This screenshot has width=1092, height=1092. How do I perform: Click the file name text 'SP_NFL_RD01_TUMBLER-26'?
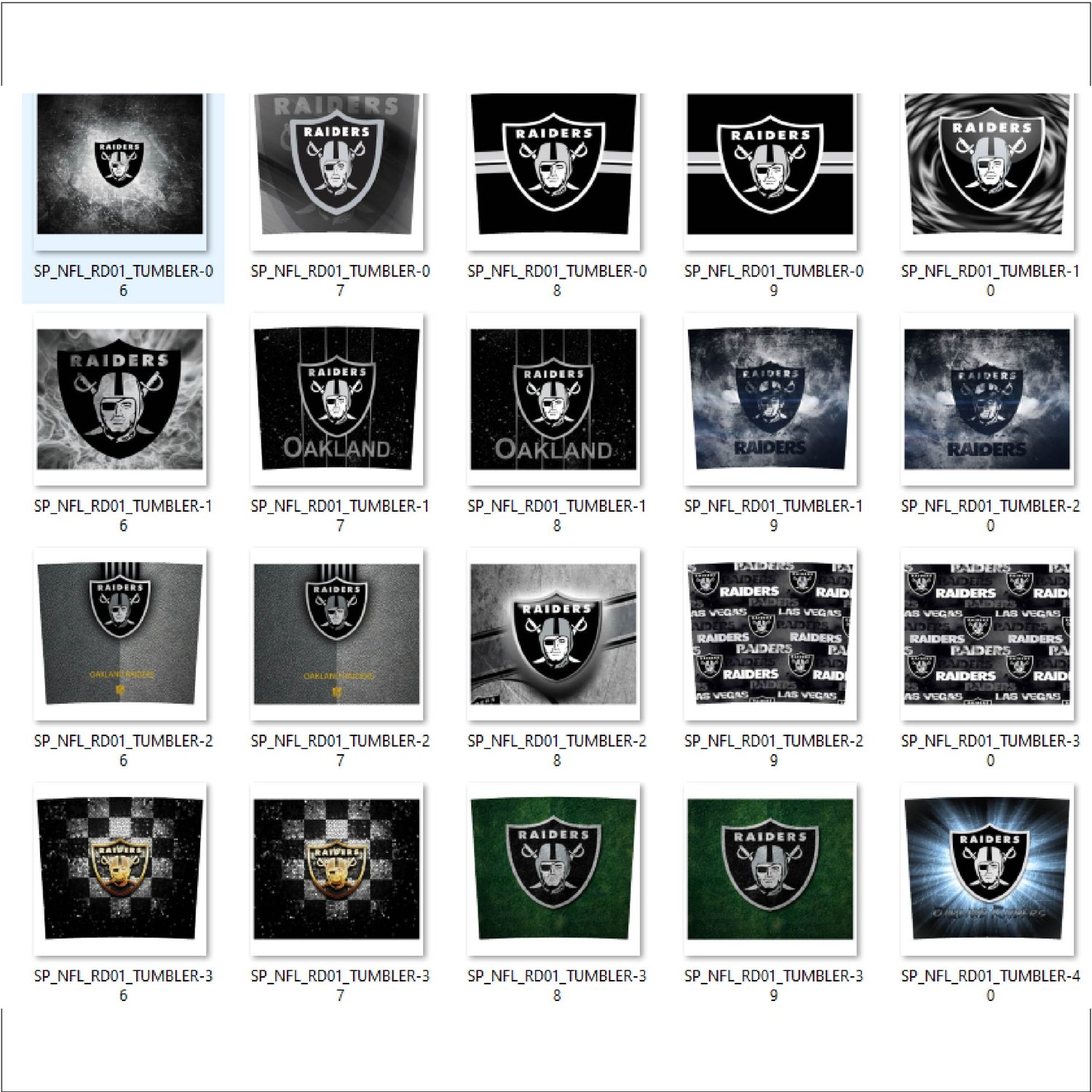123,751
